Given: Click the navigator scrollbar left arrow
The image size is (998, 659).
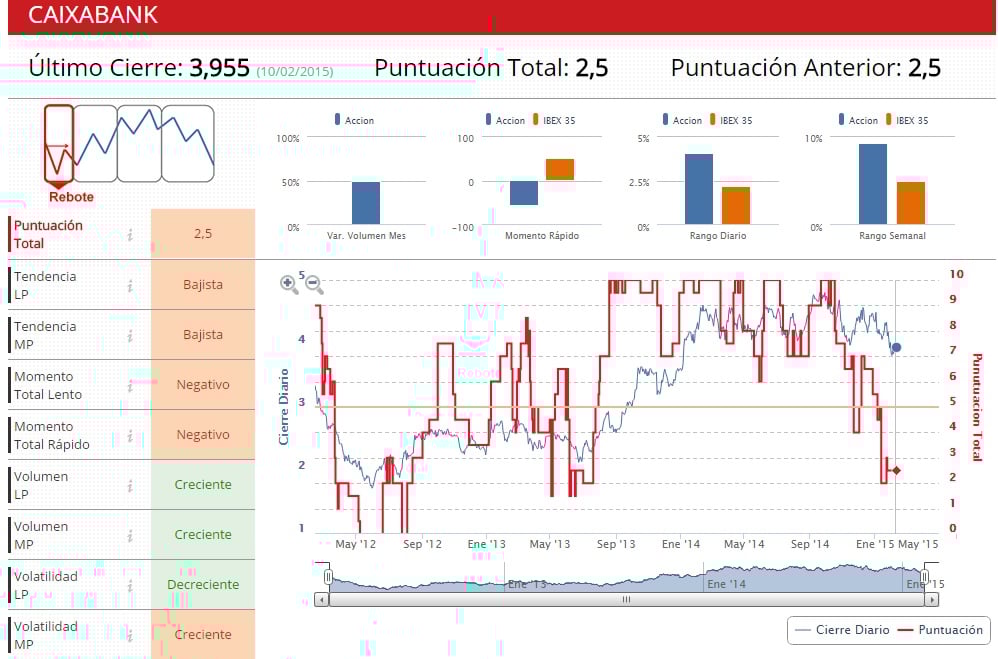Looking at the screenshot, I should pos(322,599).
